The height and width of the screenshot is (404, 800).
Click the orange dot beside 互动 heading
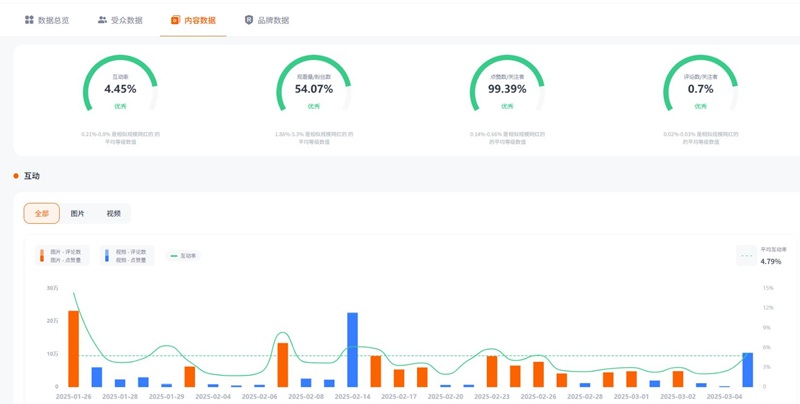[x=16, y=176]
